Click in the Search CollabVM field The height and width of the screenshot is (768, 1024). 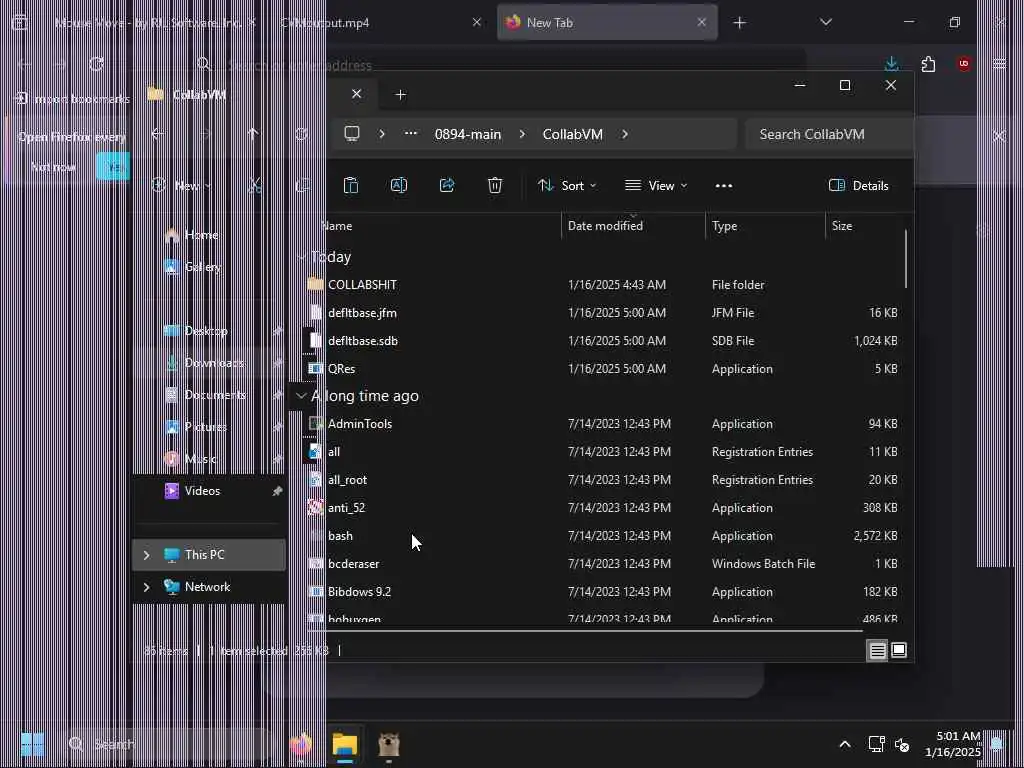[x=829, y=134]
